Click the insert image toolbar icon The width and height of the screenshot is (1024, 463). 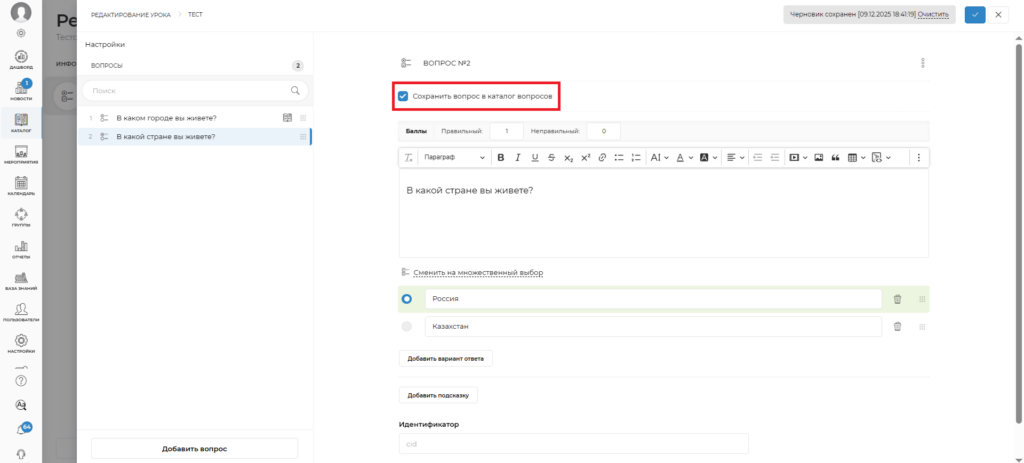tap(818, 158)
